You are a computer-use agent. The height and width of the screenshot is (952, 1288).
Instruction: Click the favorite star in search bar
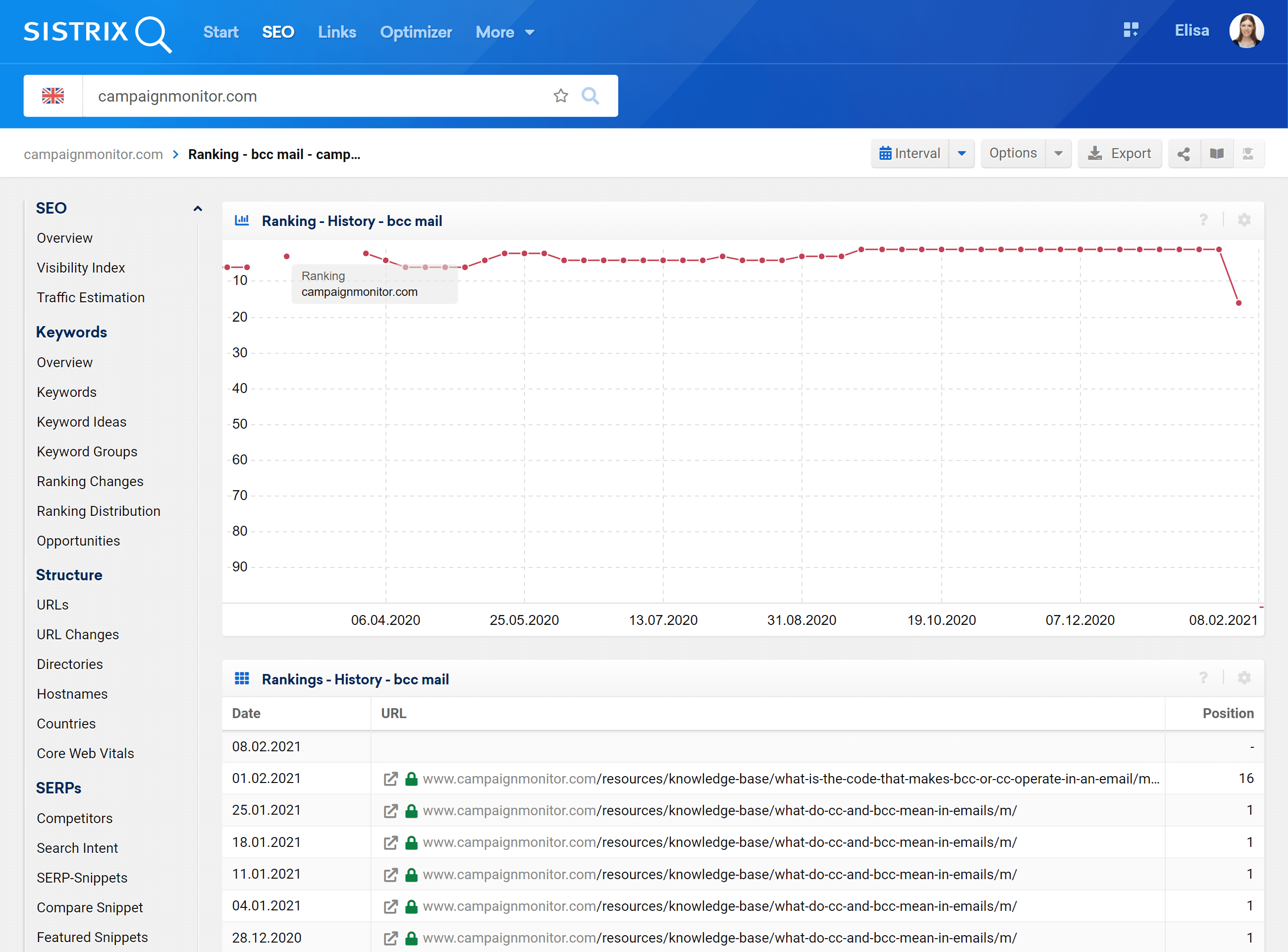coord(560,96)
